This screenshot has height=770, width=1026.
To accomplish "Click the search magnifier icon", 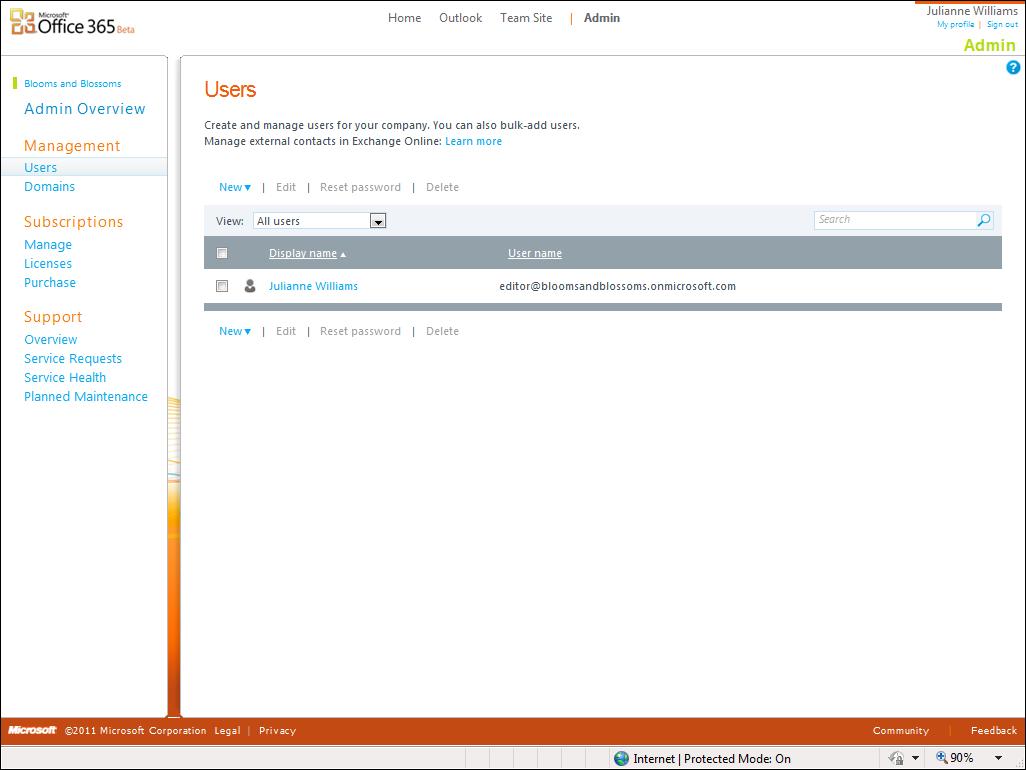I will pyautogui.click(x=983, y=220).
